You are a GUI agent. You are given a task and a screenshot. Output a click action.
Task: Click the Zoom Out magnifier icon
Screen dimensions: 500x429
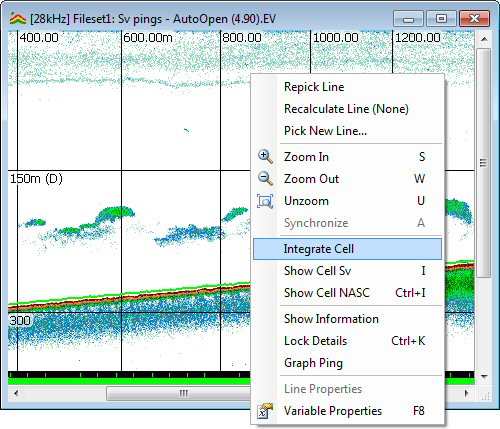(x=265, y=179)
